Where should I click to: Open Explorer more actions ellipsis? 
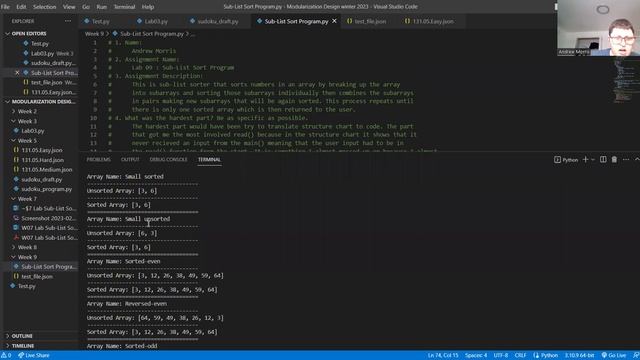(68, 21)
